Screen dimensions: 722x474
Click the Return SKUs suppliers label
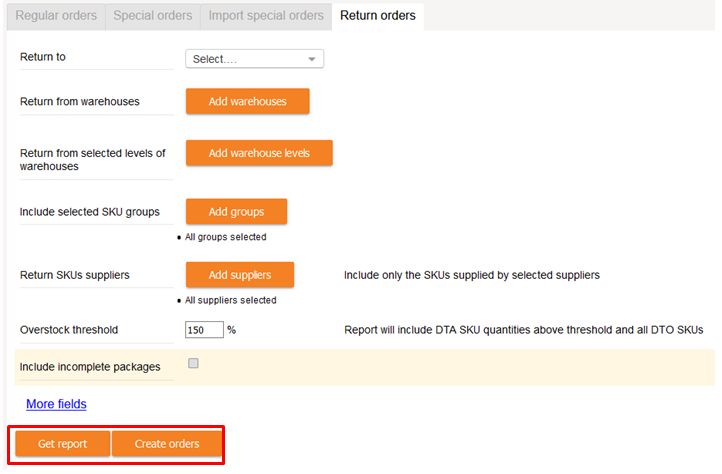pyautogui.click(x=75, y=274)
